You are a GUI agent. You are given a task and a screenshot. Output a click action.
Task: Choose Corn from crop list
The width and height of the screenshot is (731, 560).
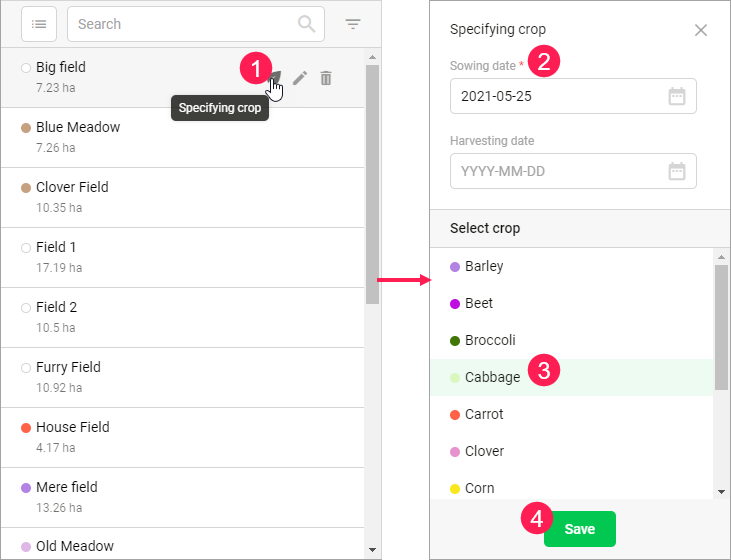(x=480, y=488)
